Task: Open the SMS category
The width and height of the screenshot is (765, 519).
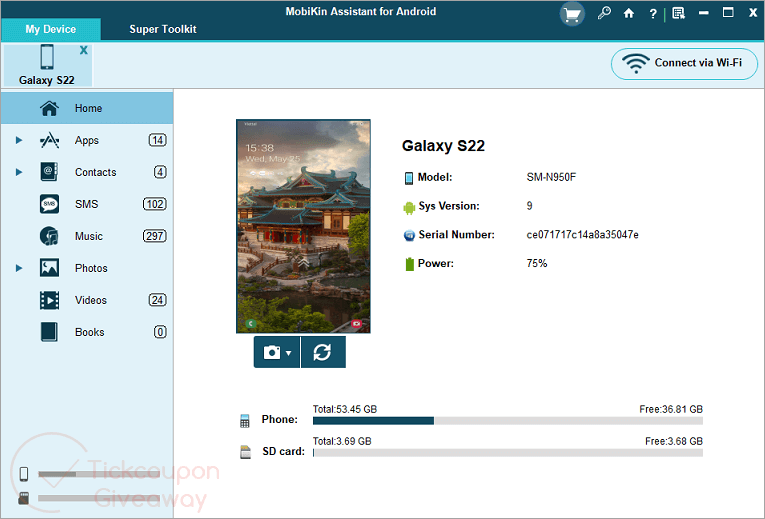Action: [x=87, y=204]
